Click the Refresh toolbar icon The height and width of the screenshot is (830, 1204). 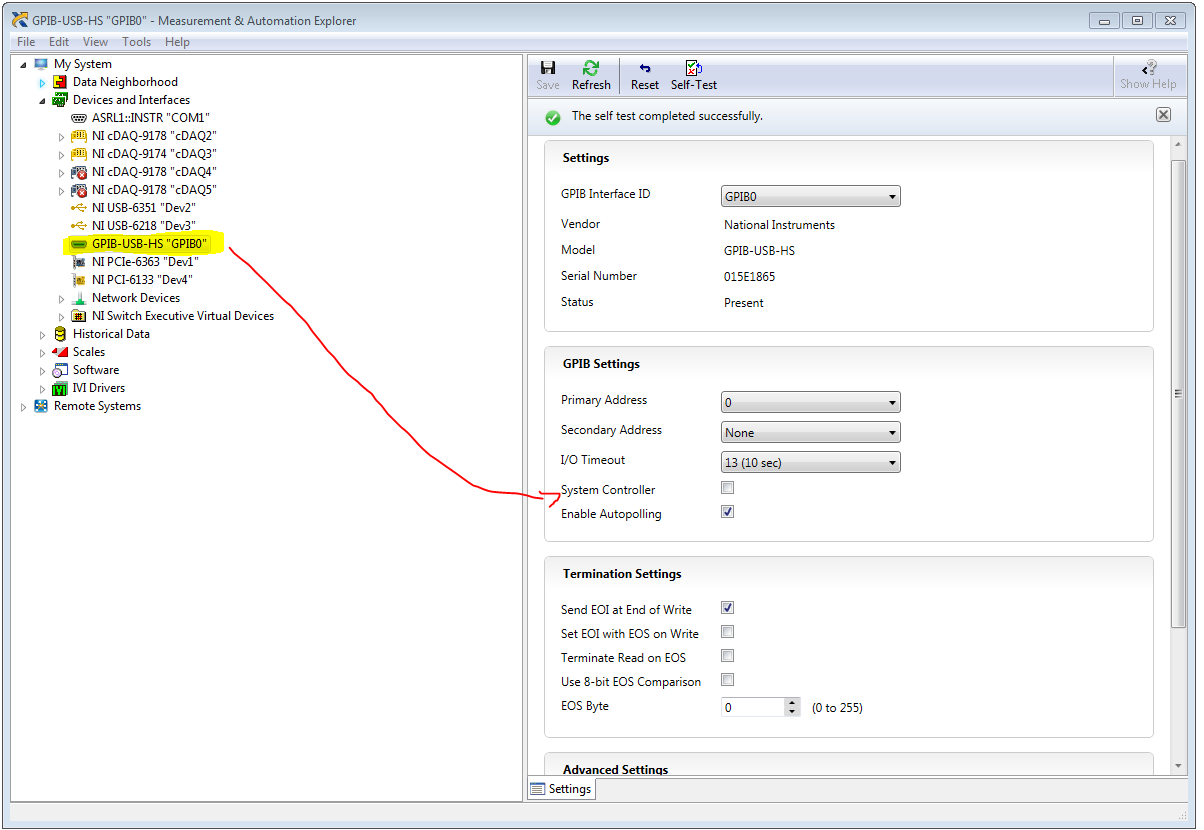(590, 68)
